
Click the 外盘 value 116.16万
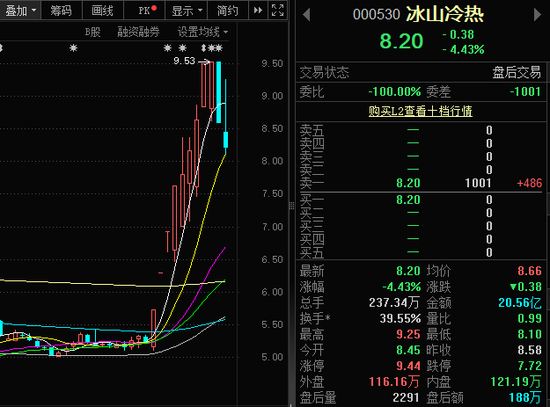click(394, 382)
